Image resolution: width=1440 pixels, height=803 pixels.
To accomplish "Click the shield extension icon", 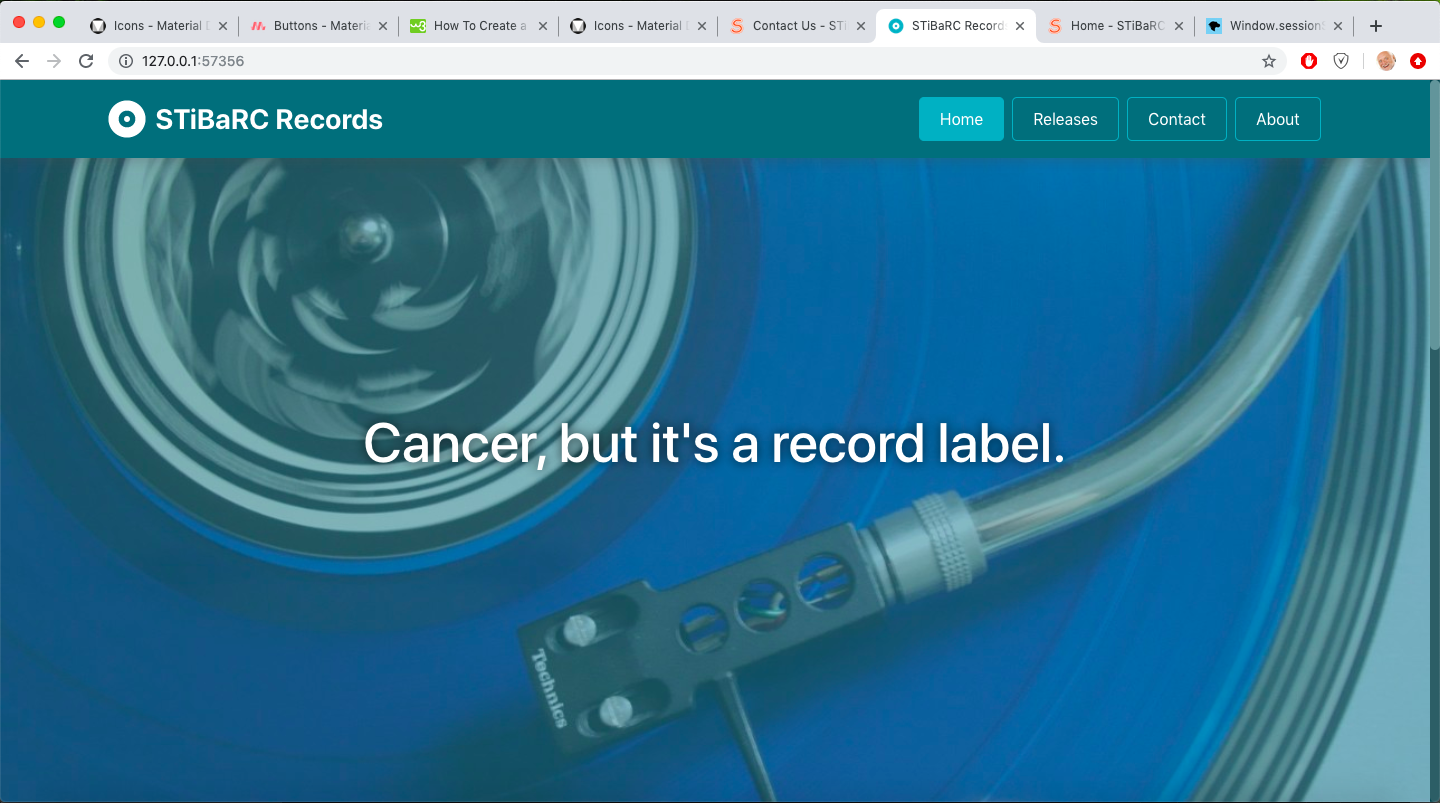I will (x=1341, y=61).
